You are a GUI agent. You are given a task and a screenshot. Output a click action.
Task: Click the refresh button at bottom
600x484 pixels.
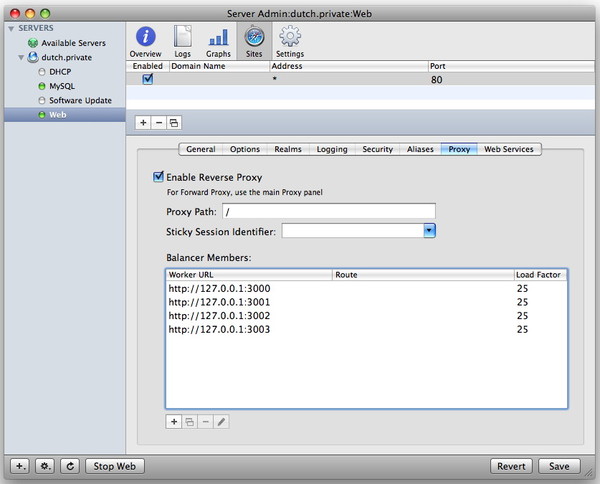pos(70,466)
